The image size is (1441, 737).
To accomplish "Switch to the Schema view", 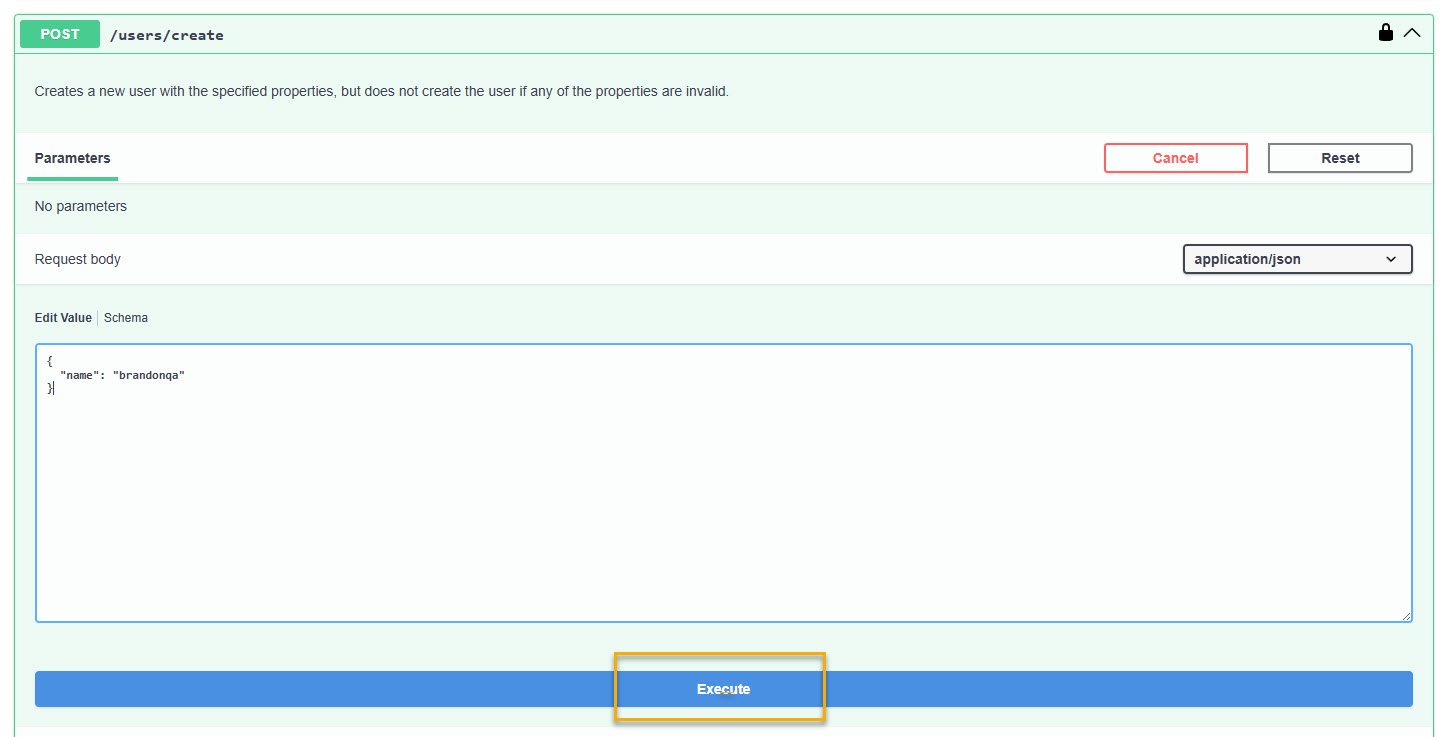I will coord(126,317).
